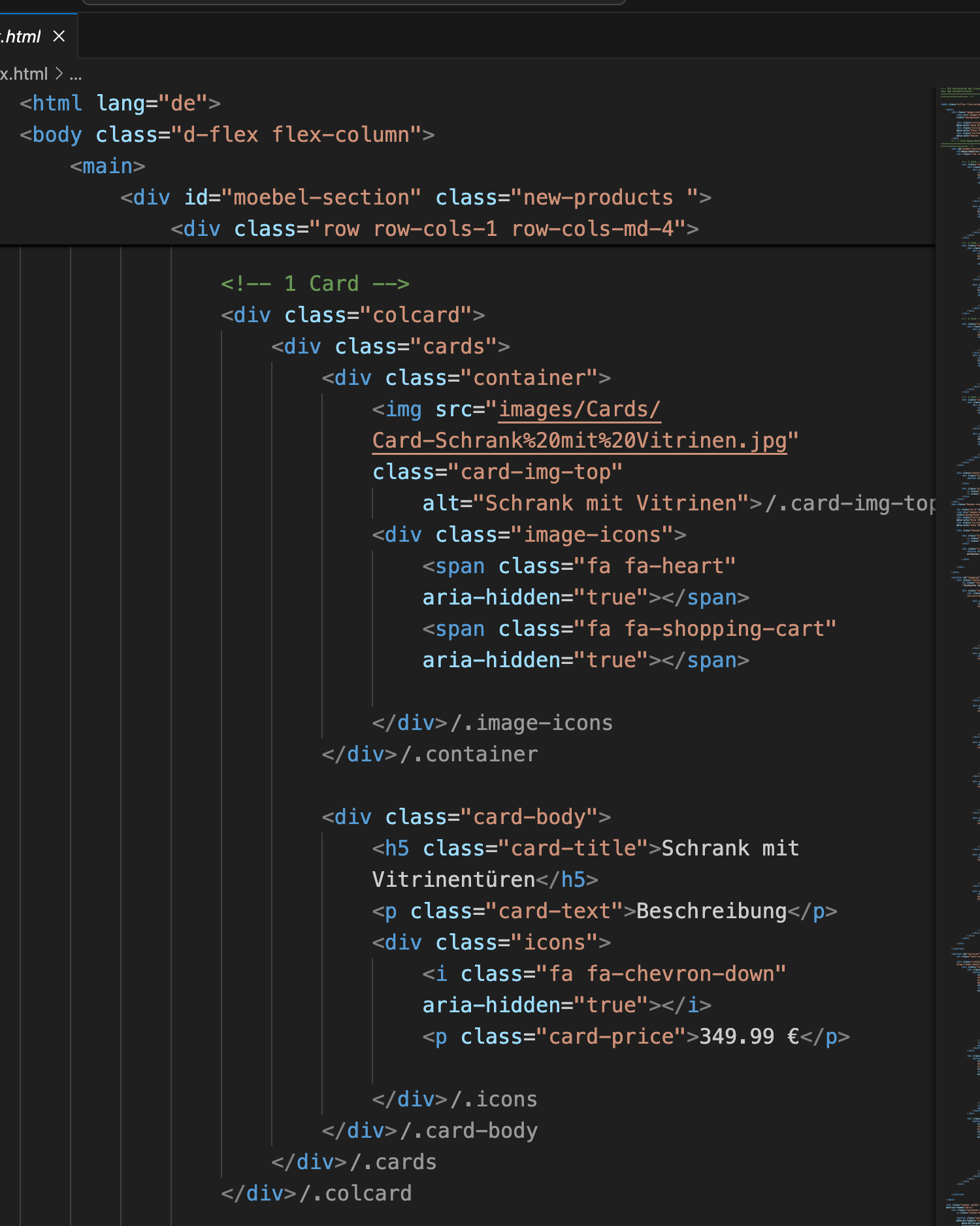
Task: Click the fa-chevron-down class value
Action: (x=666, y=974)
